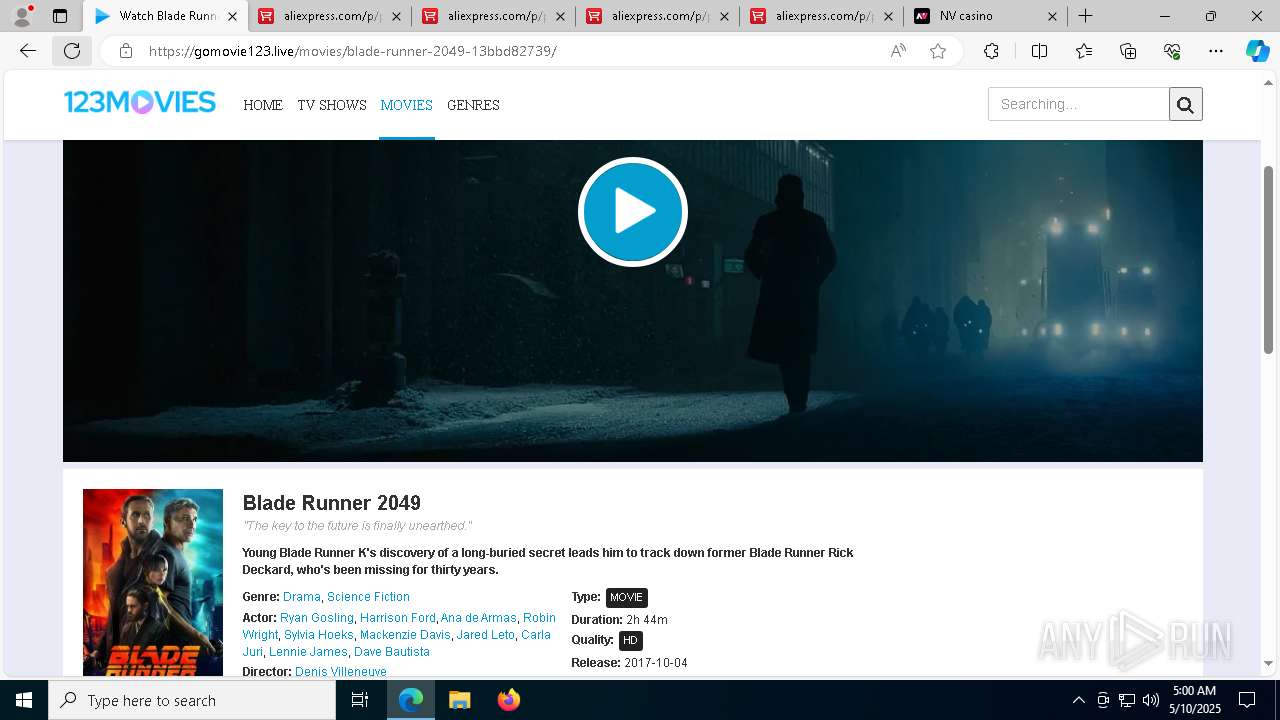
Task: Open the notification center icon
Action: (x=1247, y=700)
